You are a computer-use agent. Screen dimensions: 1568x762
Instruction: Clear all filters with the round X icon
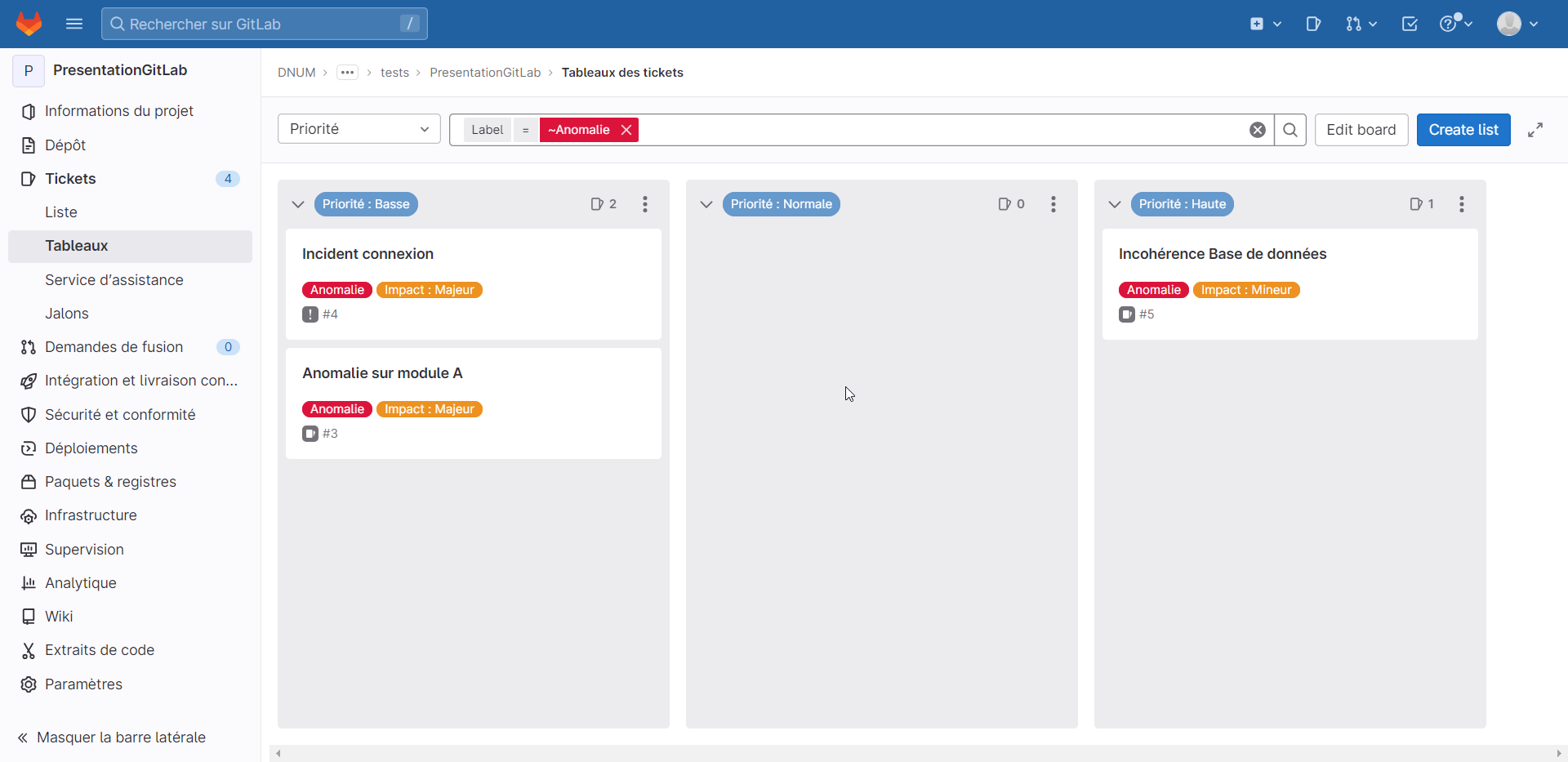pyautogui.click(x=1258, y=130)
